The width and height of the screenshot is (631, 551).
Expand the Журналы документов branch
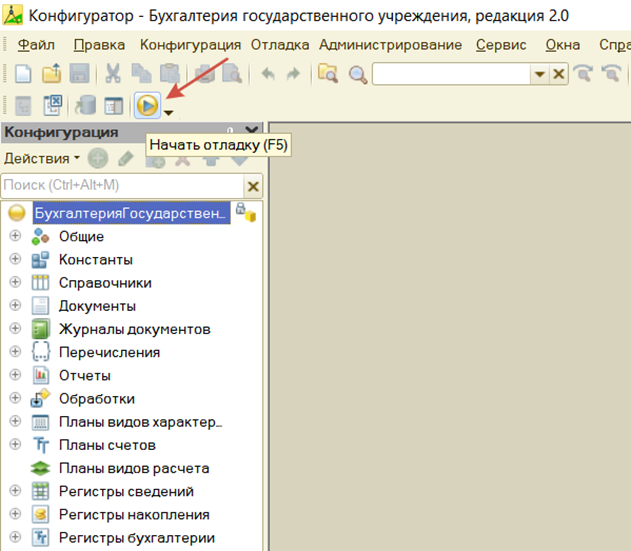click(x=15, y=328)
